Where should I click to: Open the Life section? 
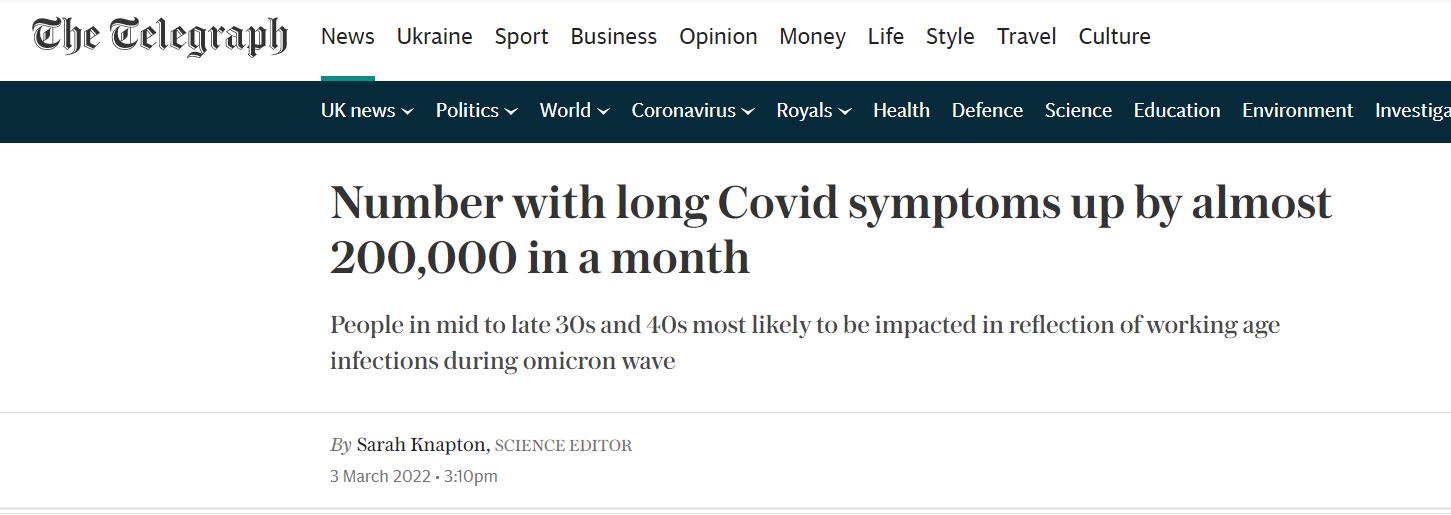point(885,37)
